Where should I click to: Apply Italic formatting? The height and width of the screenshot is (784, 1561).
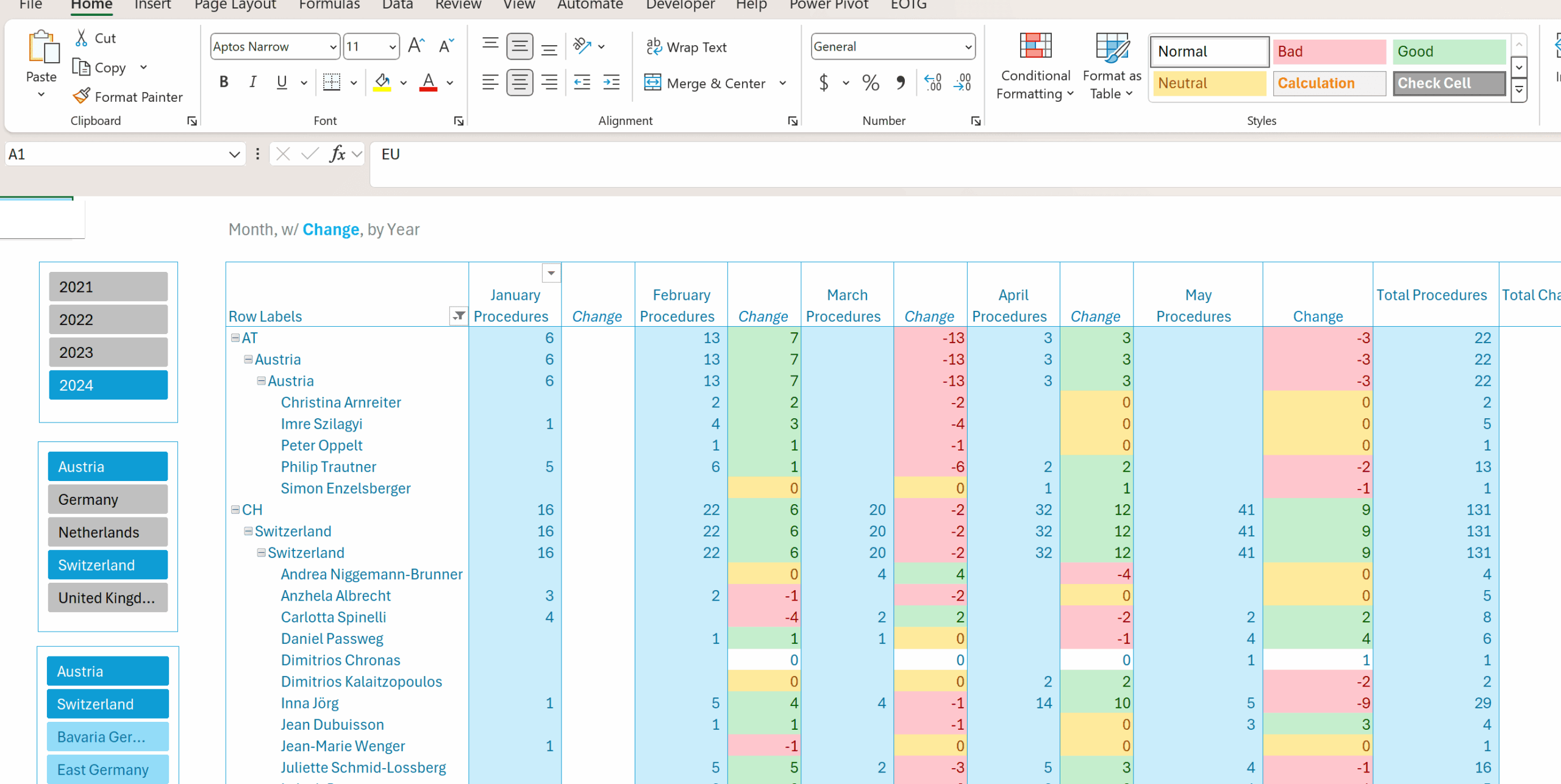(252, 82)
